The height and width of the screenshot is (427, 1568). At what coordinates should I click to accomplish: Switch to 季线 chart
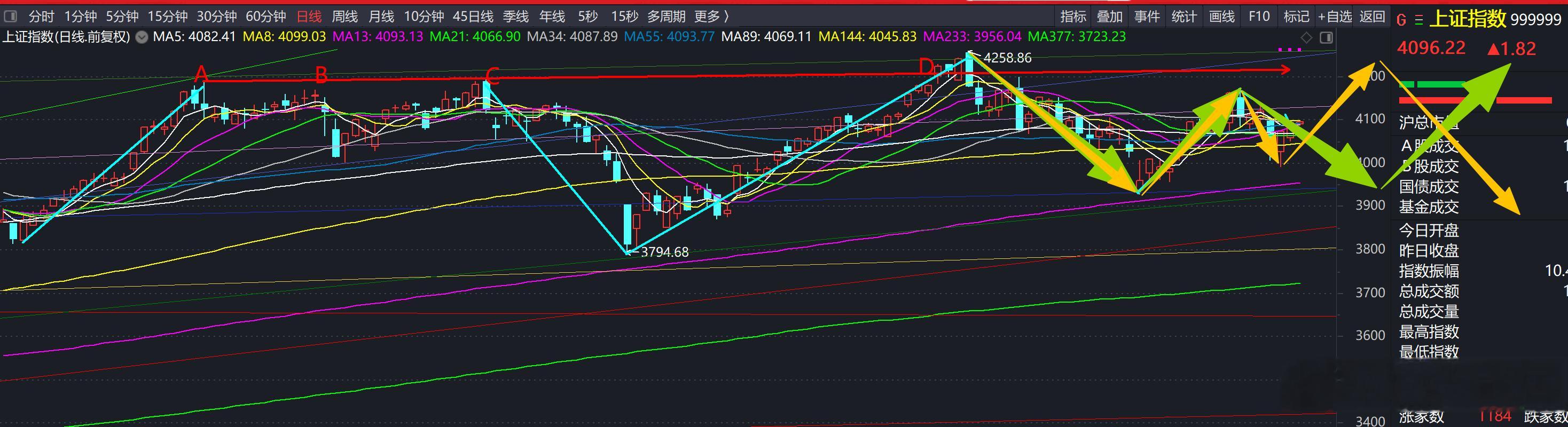click(x=515, y=17)
